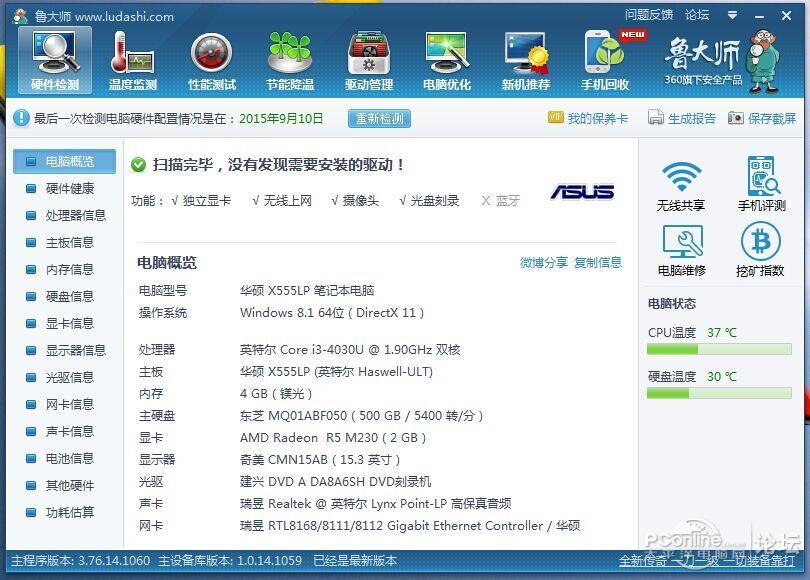Open 手机评测 phone benchmark tool
This screenshot has height=580, width=810.
(761, 184)
